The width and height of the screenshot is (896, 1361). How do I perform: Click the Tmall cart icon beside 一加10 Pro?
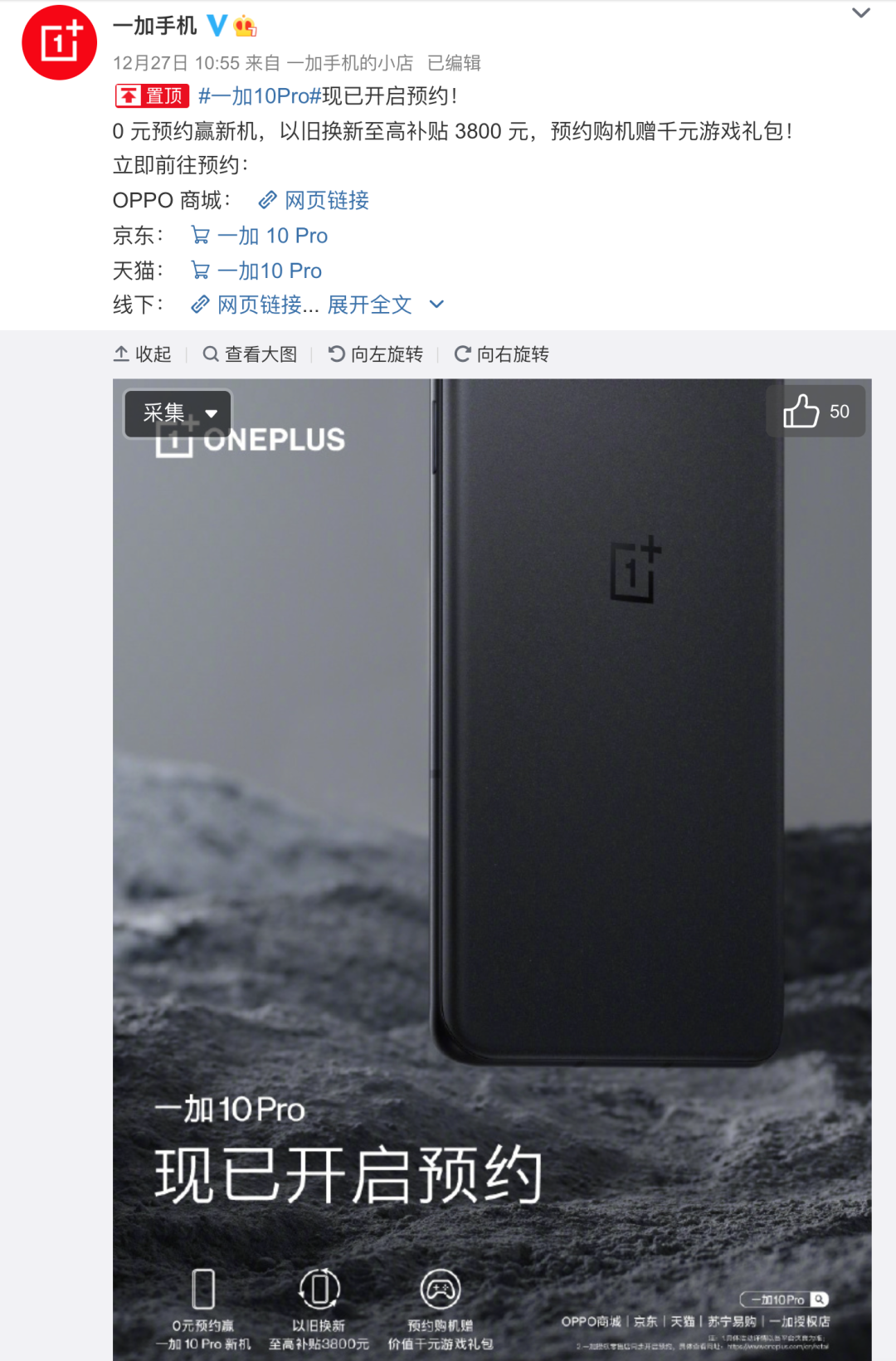pyautogui.click(x=201, y=271)
